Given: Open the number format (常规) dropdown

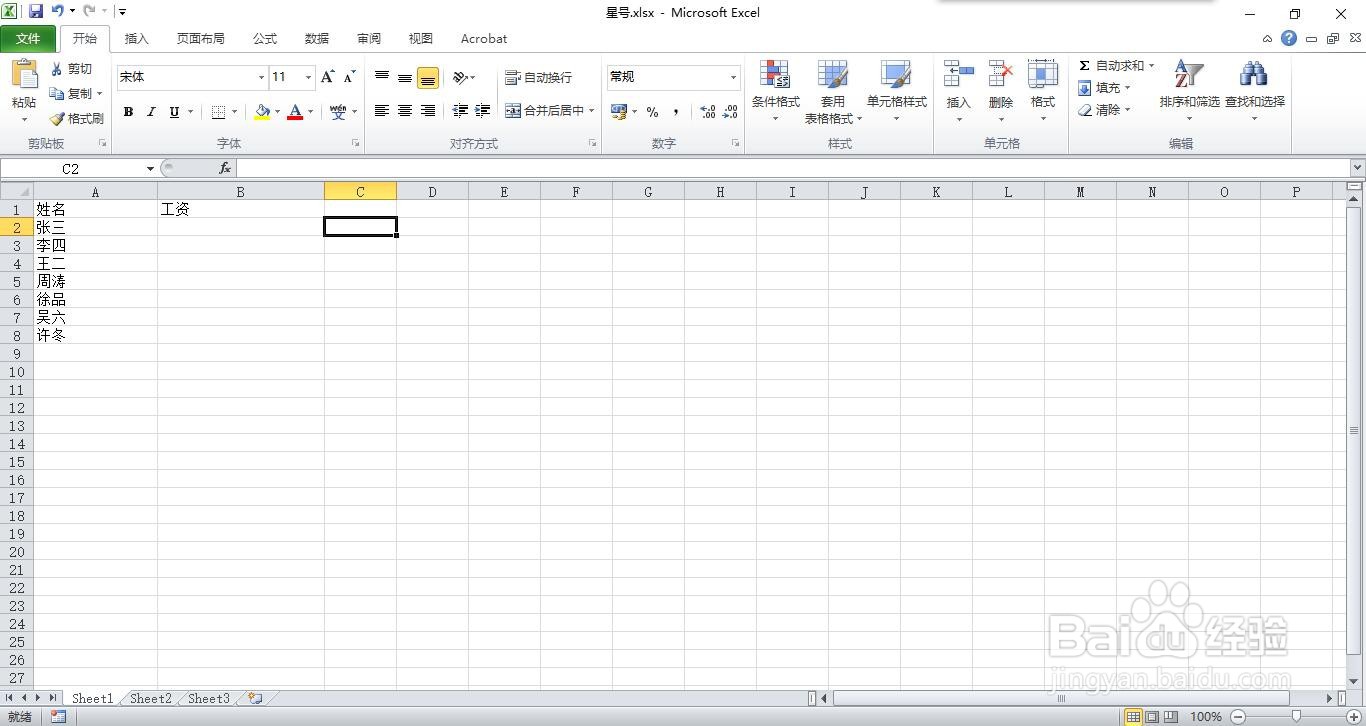Looking at the screenshot, I should (733, 77).
